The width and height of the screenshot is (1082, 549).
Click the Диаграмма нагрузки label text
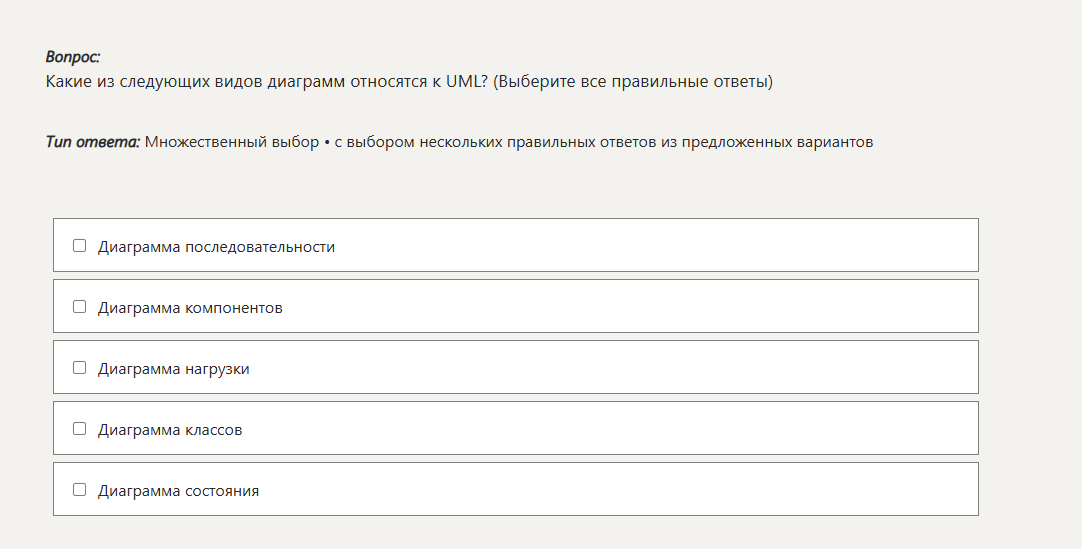point(173,368)
